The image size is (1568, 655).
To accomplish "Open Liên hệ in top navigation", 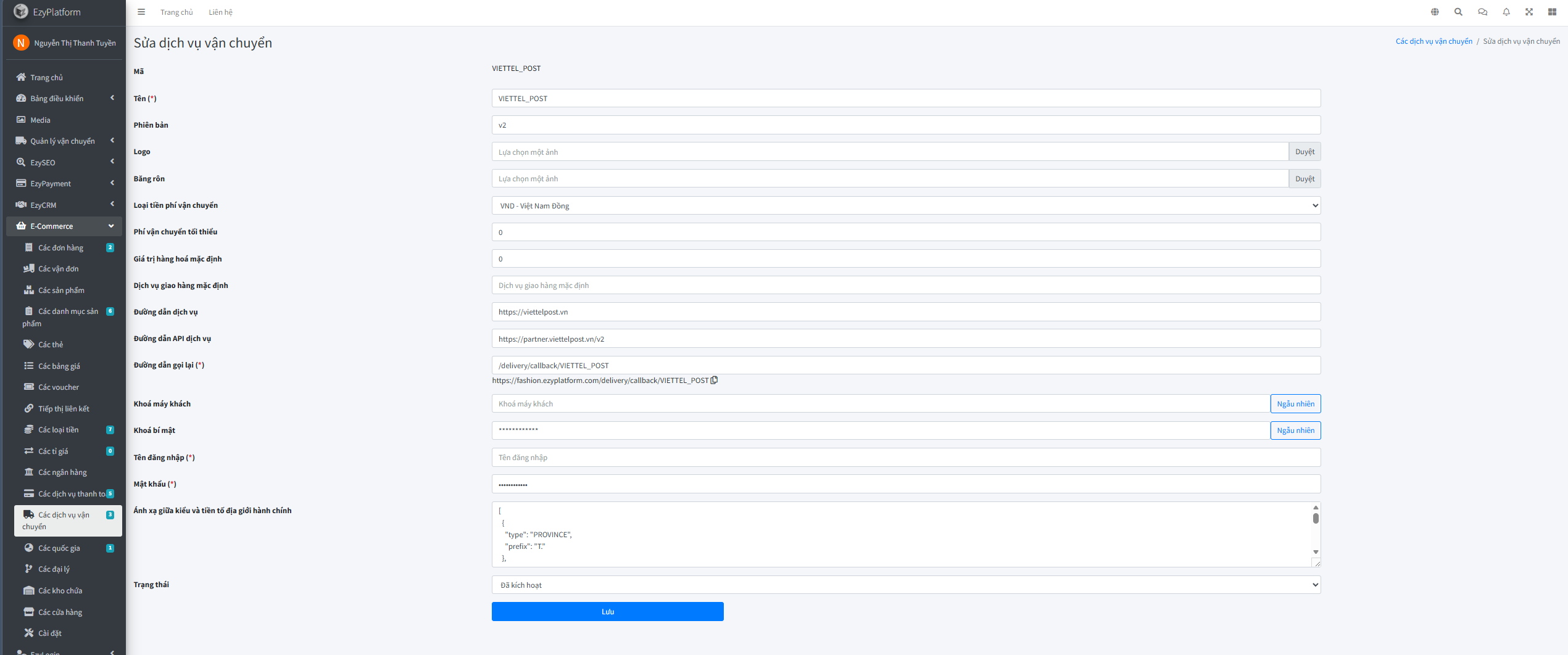I will tap(220, 12).
